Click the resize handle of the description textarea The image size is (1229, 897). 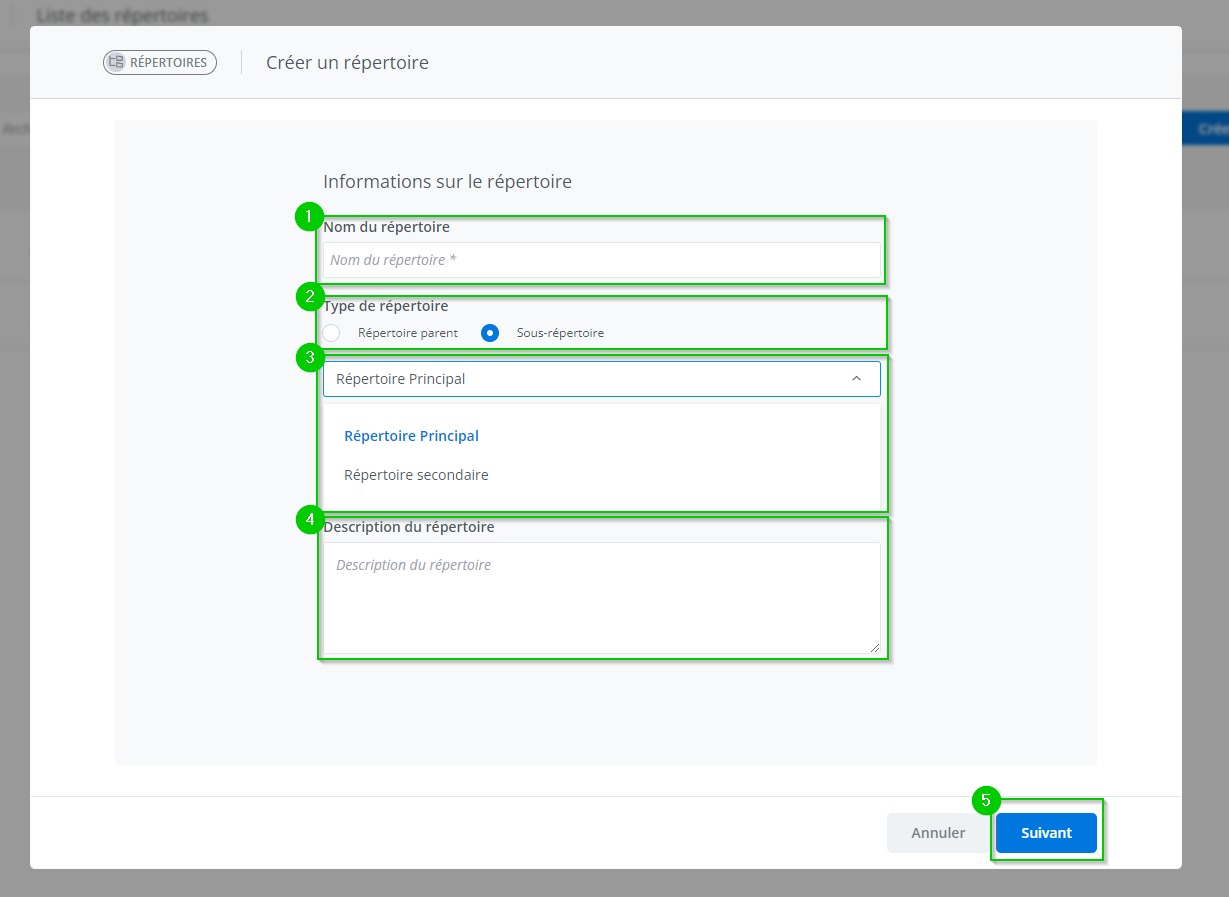874,648
